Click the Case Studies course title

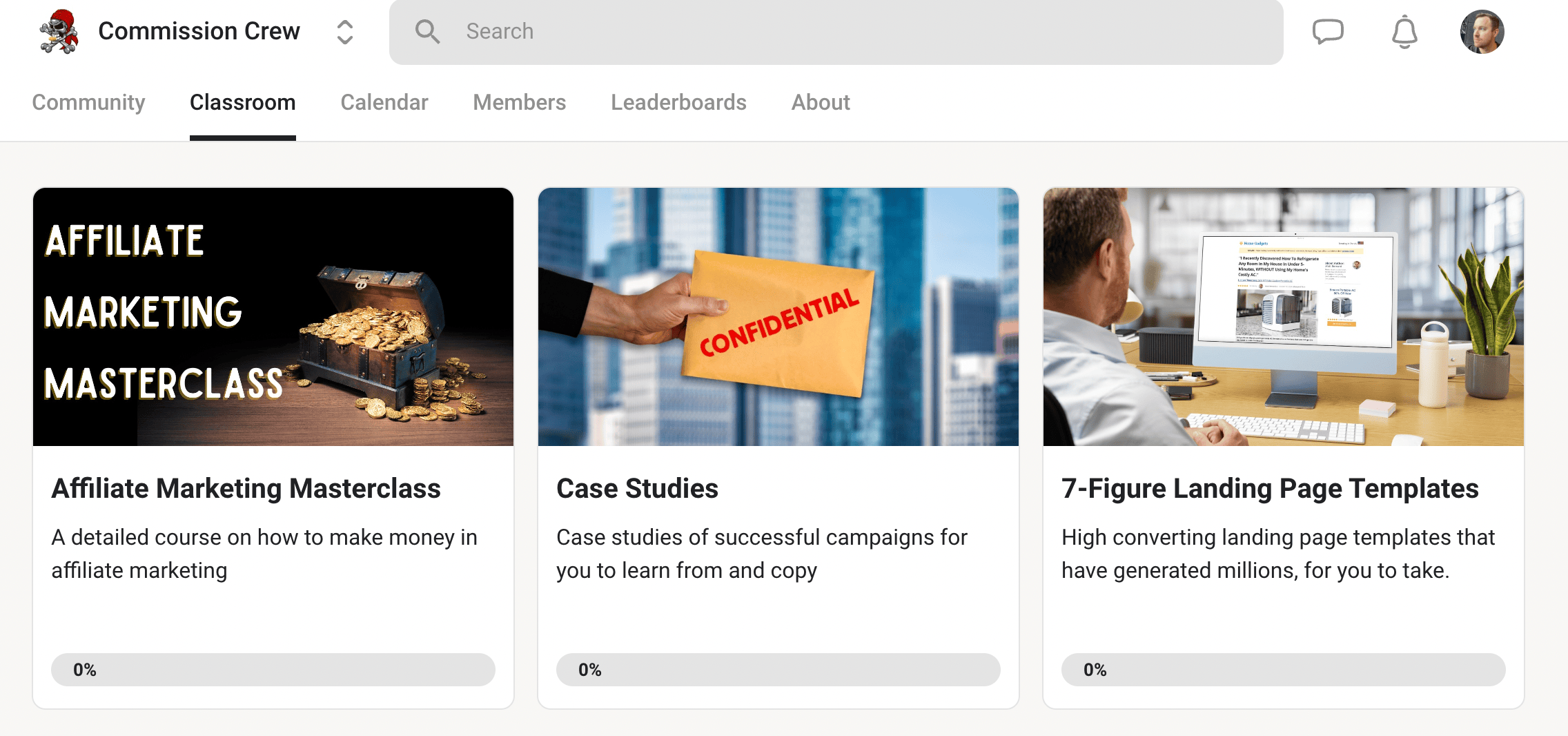pyautogui.click(x=637, y=489)
